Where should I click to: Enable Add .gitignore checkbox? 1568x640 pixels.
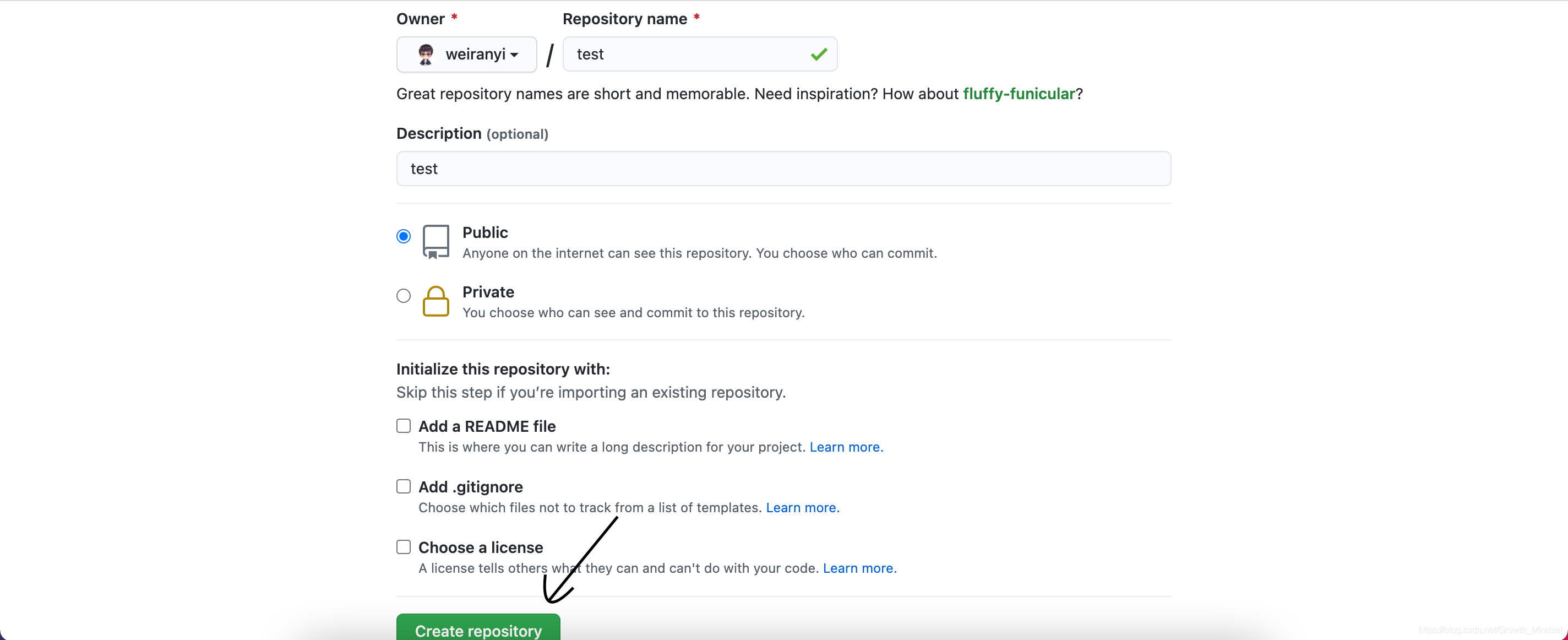(x=404, y=486)
